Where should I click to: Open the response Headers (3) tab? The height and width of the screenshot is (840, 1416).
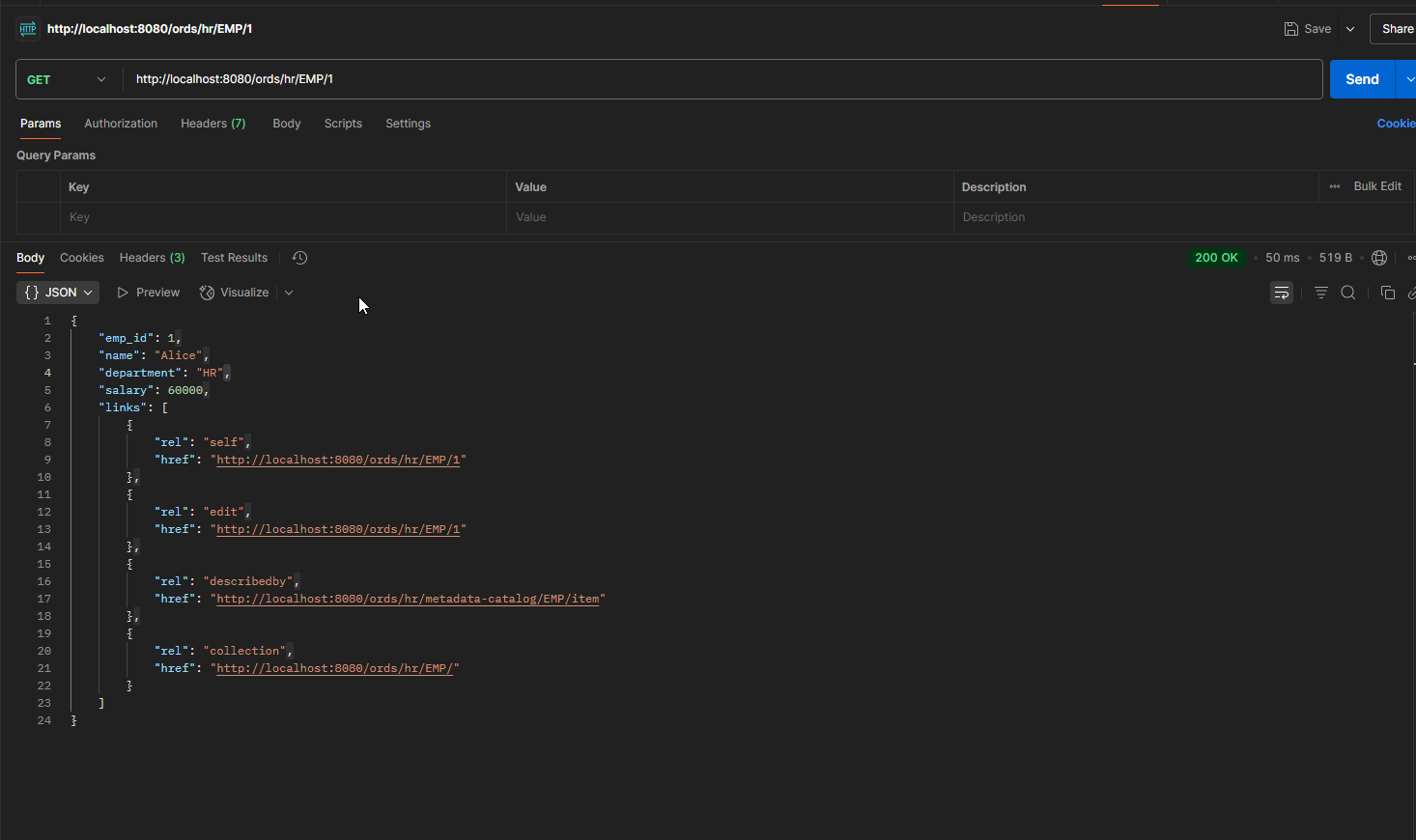point(153,258)
